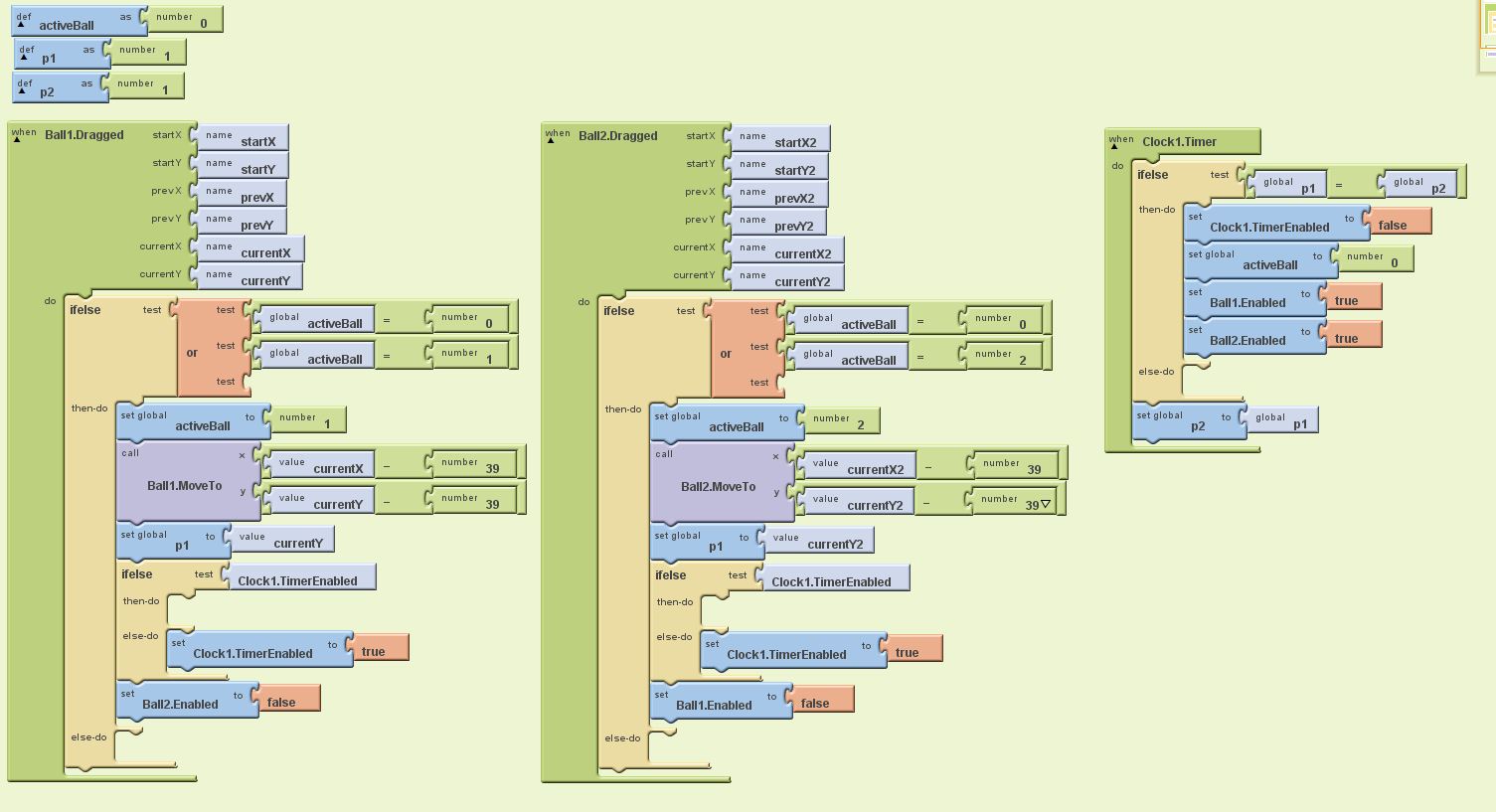Pick the name currentX argument block
1496x812 pixels.
click(x=249, y=249)
